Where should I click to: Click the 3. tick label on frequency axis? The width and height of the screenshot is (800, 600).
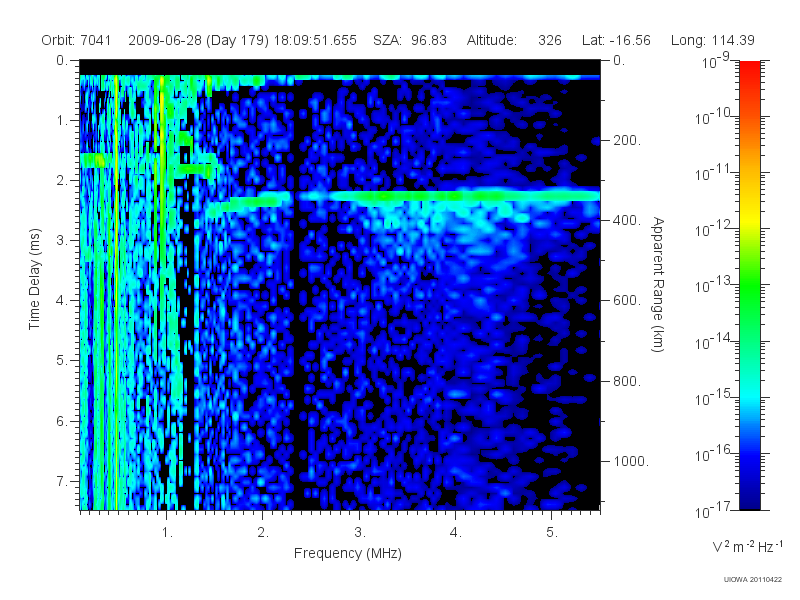click(x=360, y=533)
